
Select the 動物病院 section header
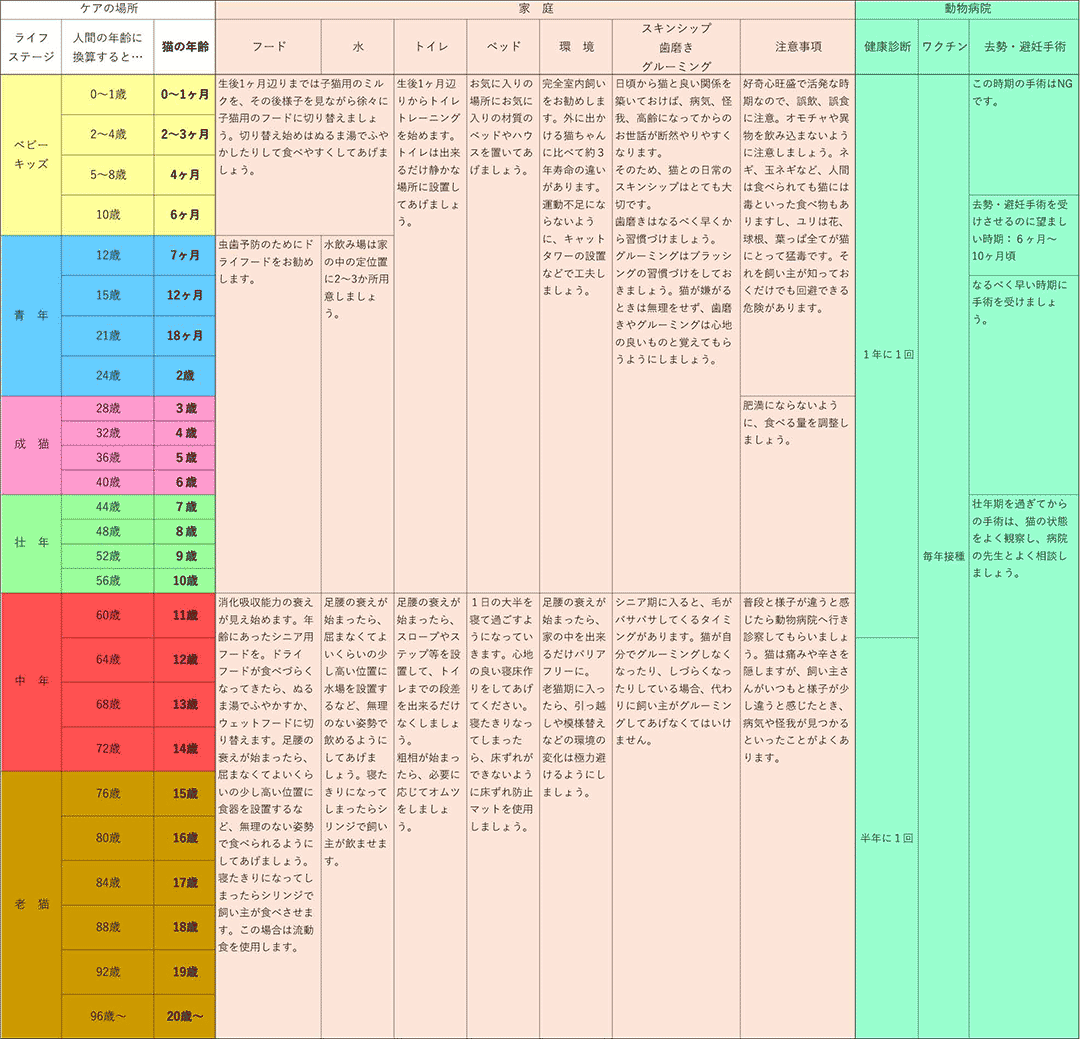pos(967,9)
